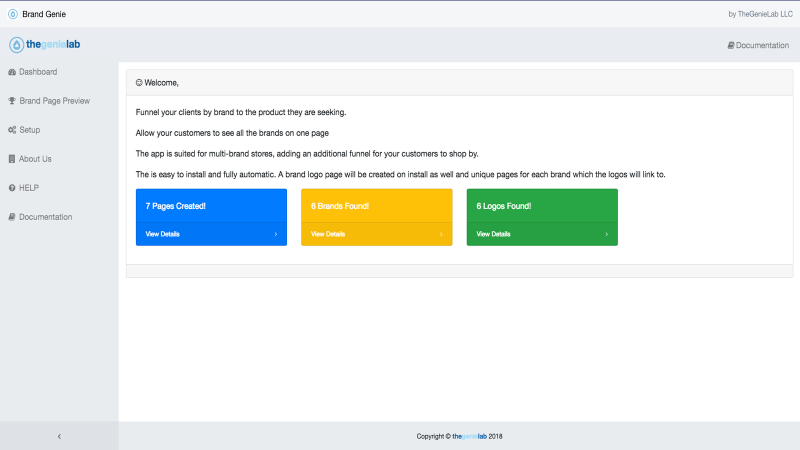Click the 'Copyright ©' footer text
800x450 pixels.
point(434,436)
